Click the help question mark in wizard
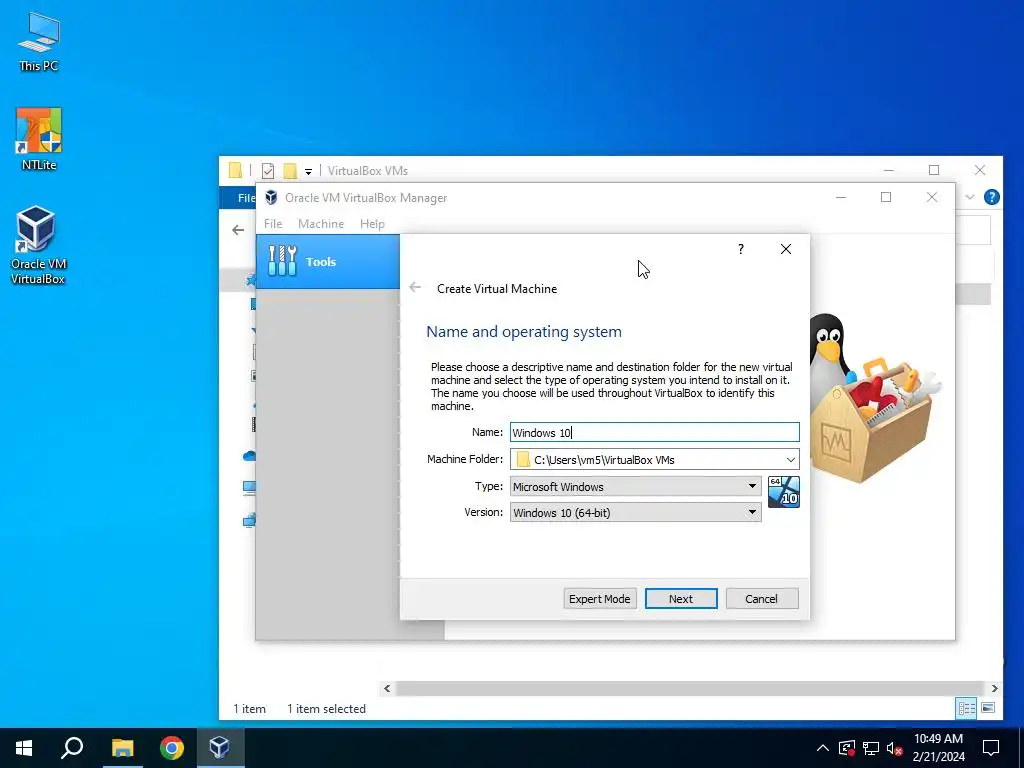The height and width of the screenshot is (768, 1024). point(741,249)
